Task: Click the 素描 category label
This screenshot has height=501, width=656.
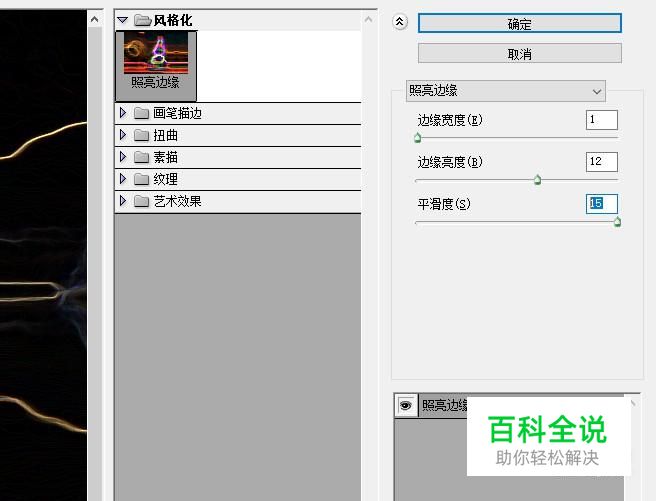Action: (x=166, y=157)
